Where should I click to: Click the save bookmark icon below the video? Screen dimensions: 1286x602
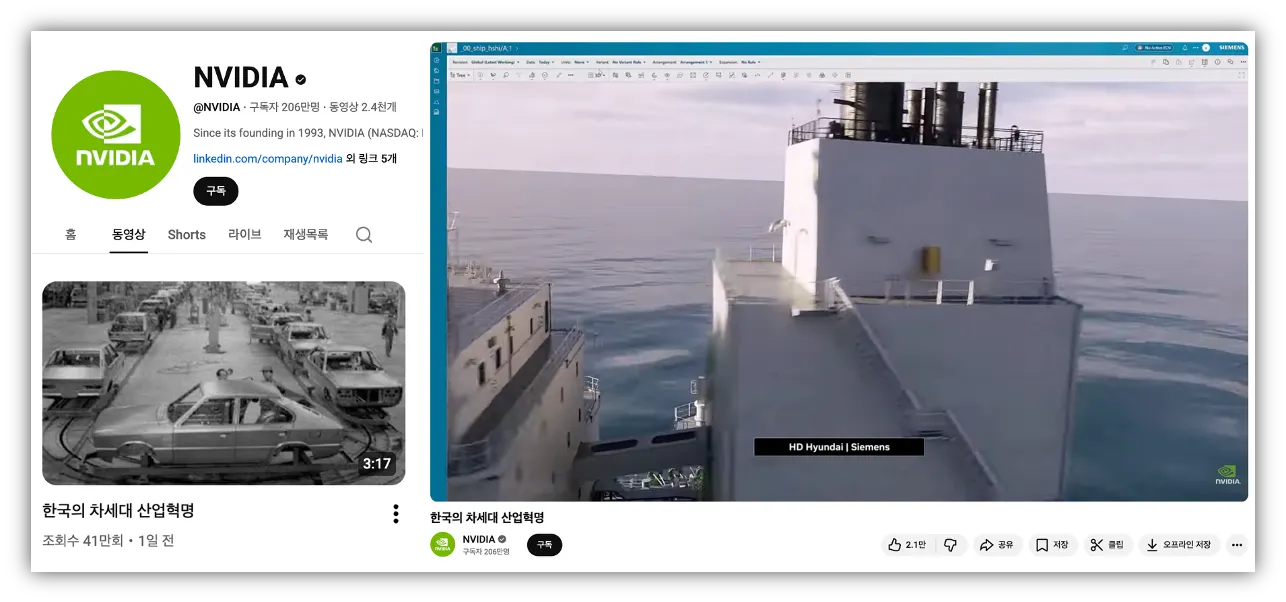[x=1041, y=545]
